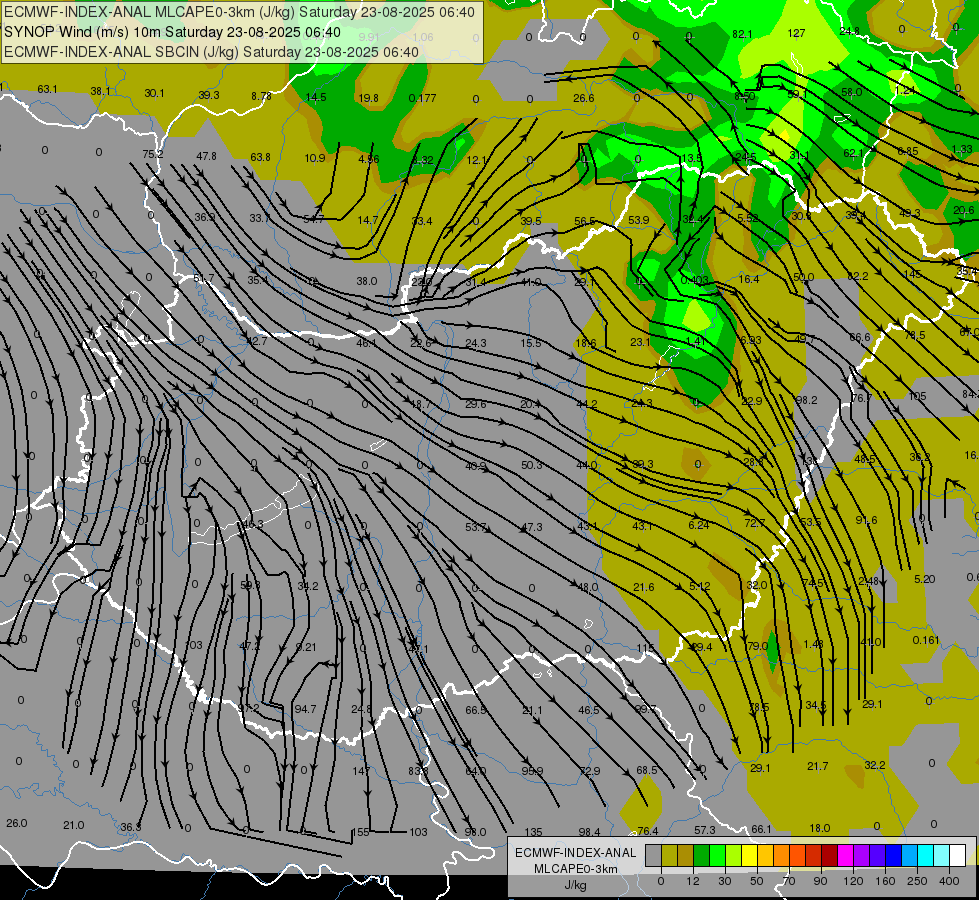Viewport: 979px width, 900px height.
Task: Click the map value 135
Action: (533, 832)
